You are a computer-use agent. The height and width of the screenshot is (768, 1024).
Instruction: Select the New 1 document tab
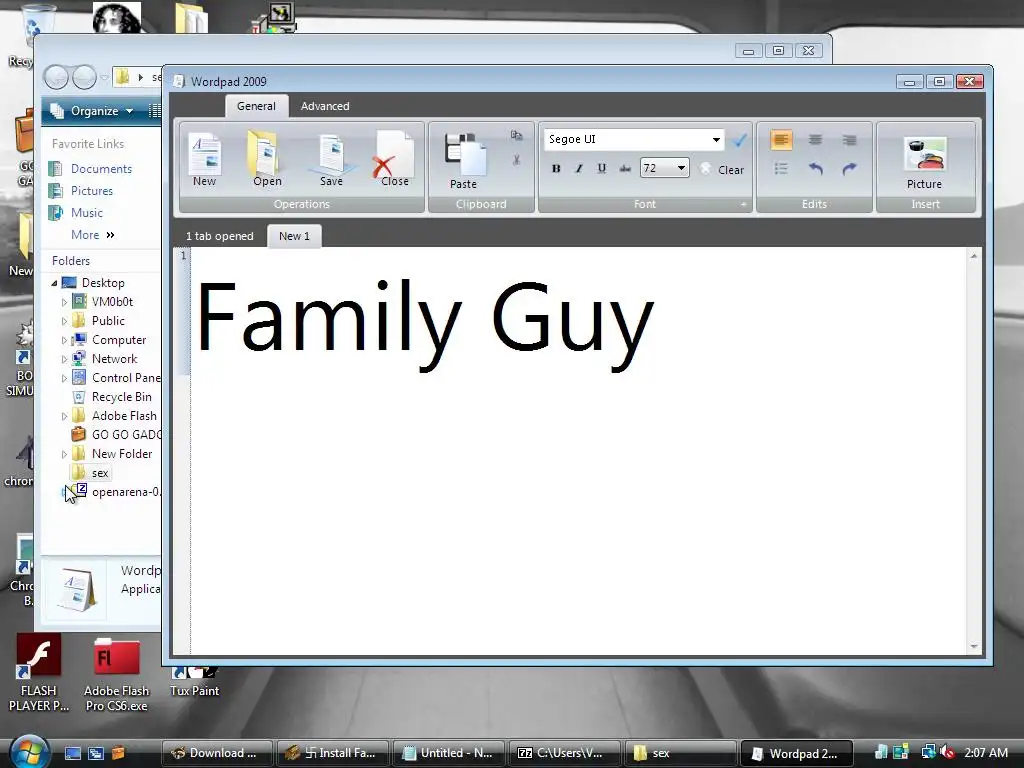click(x=295, y=236)
